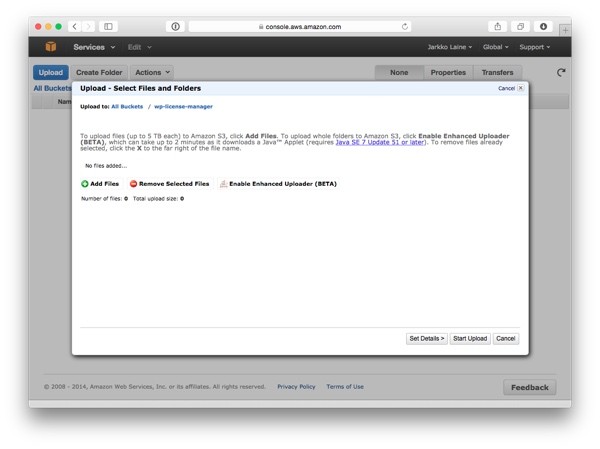Screen dimensions: 600x449
Task: Close the upload dialog with the X
Action: (520, 88)
